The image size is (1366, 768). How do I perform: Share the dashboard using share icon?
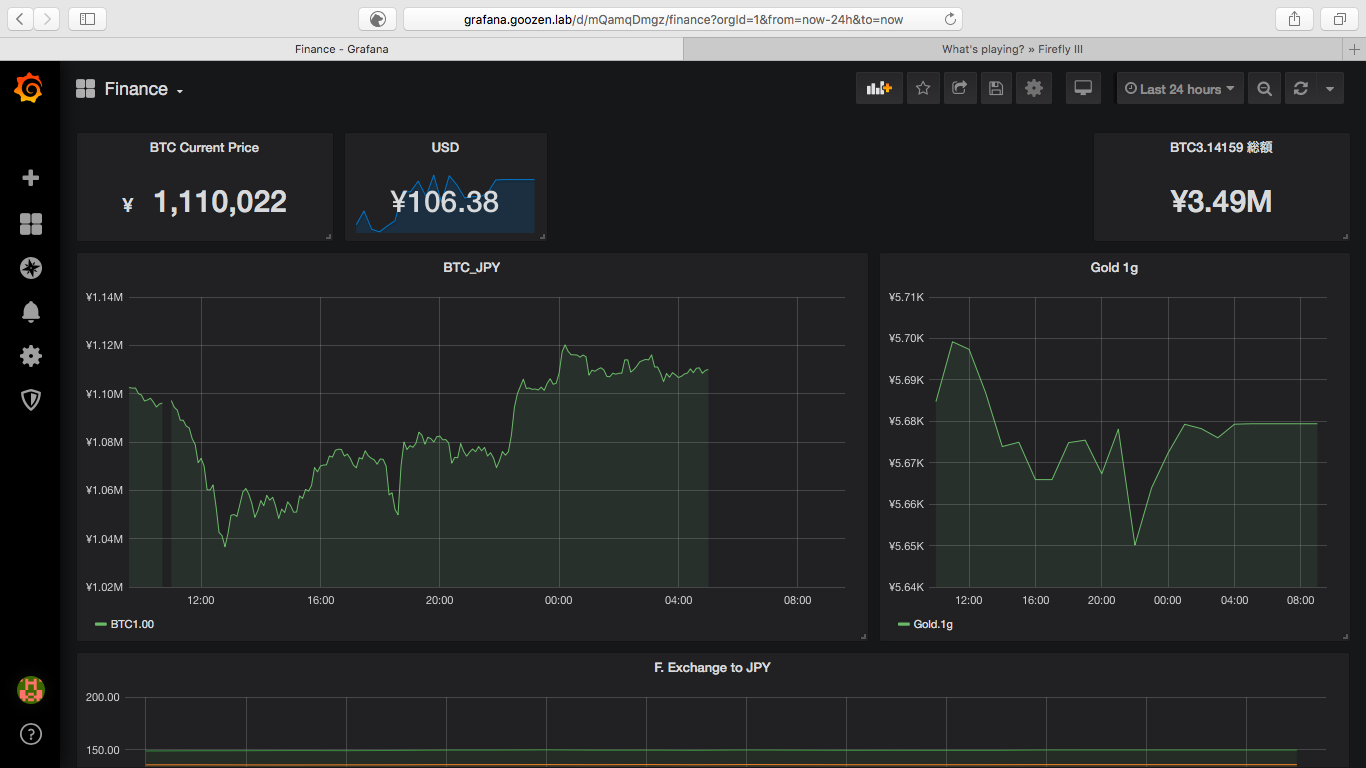(959, 88)
